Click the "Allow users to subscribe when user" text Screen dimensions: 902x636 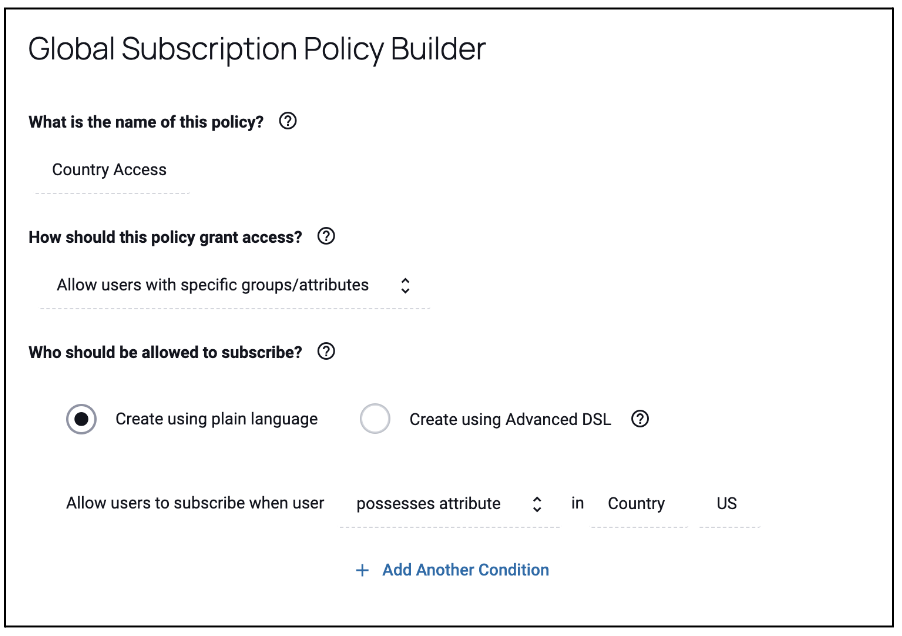coord(195,503)
